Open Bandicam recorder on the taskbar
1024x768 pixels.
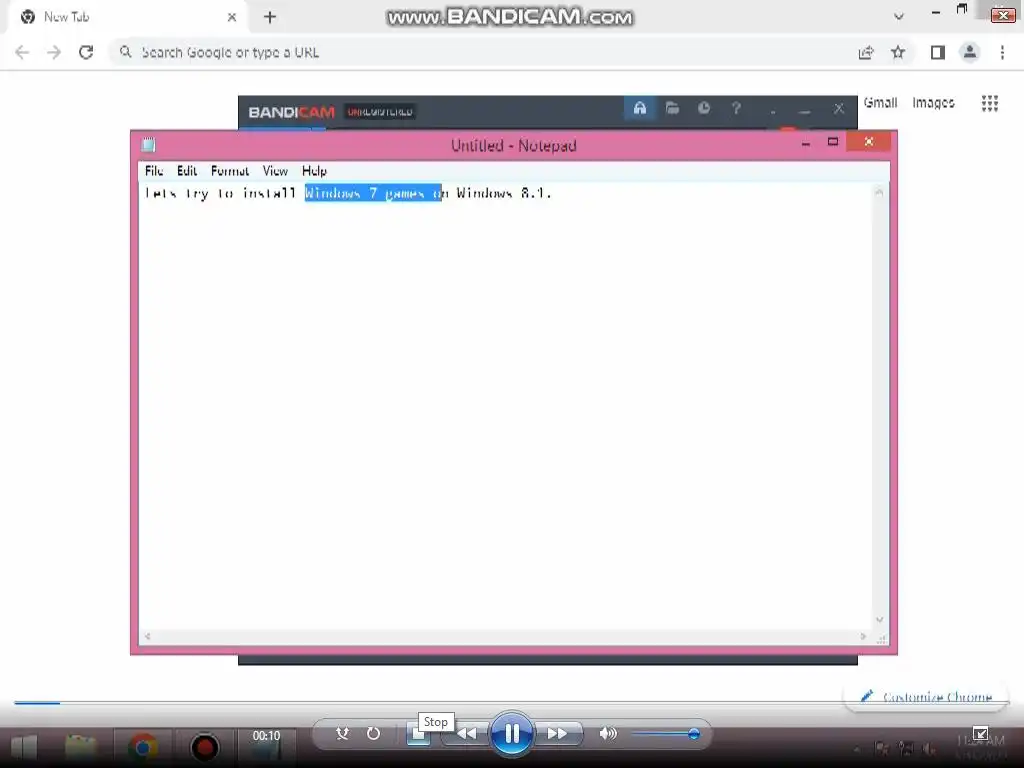(204, 747)
